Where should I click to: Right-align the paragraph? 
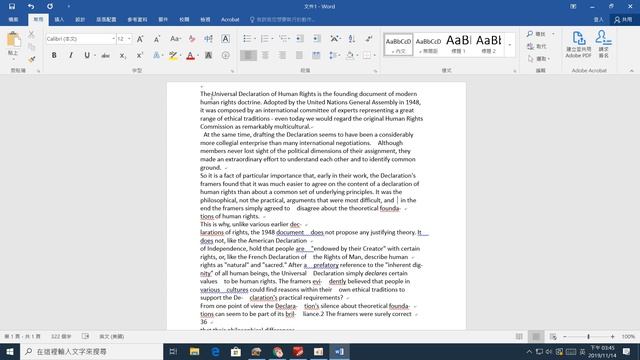pyautogui.click(x=282, y=55)
